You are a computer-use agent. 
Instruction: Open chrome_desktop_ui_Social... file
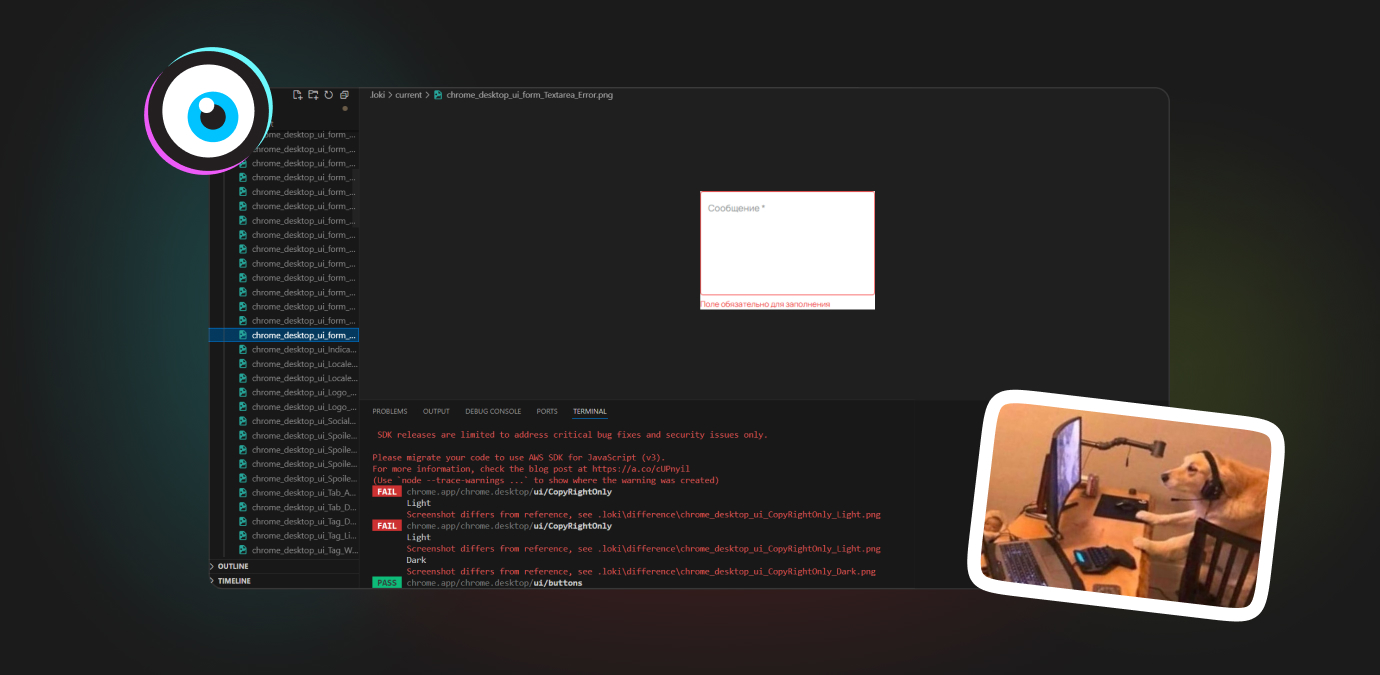(x=303, y=421)
